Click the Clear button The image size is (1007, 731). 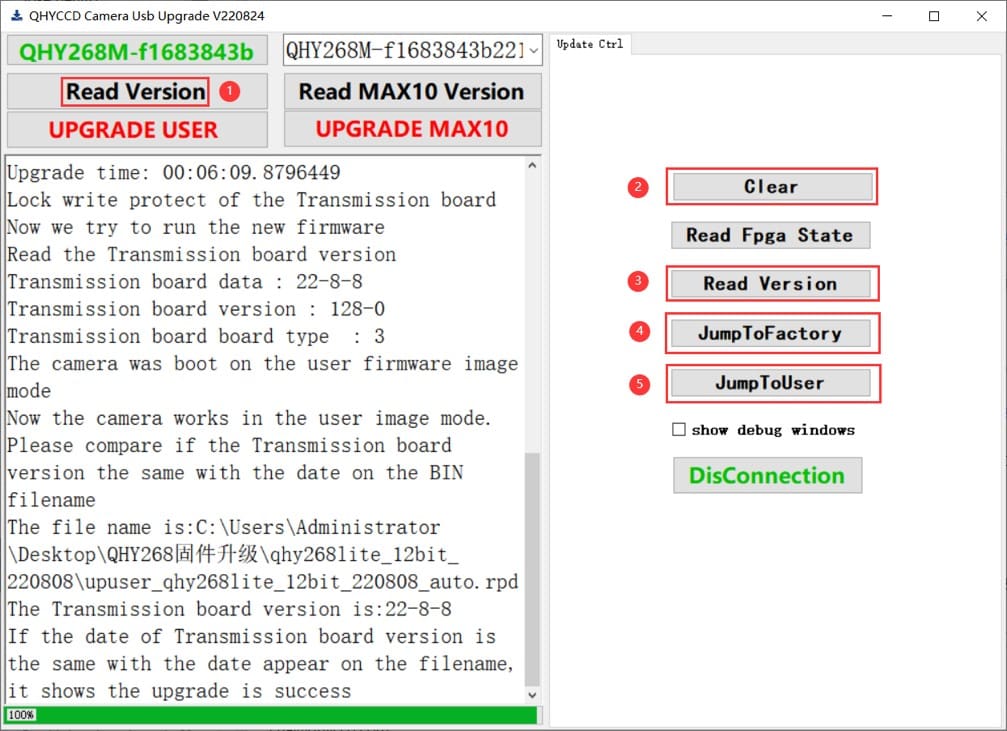pos(771,187)
